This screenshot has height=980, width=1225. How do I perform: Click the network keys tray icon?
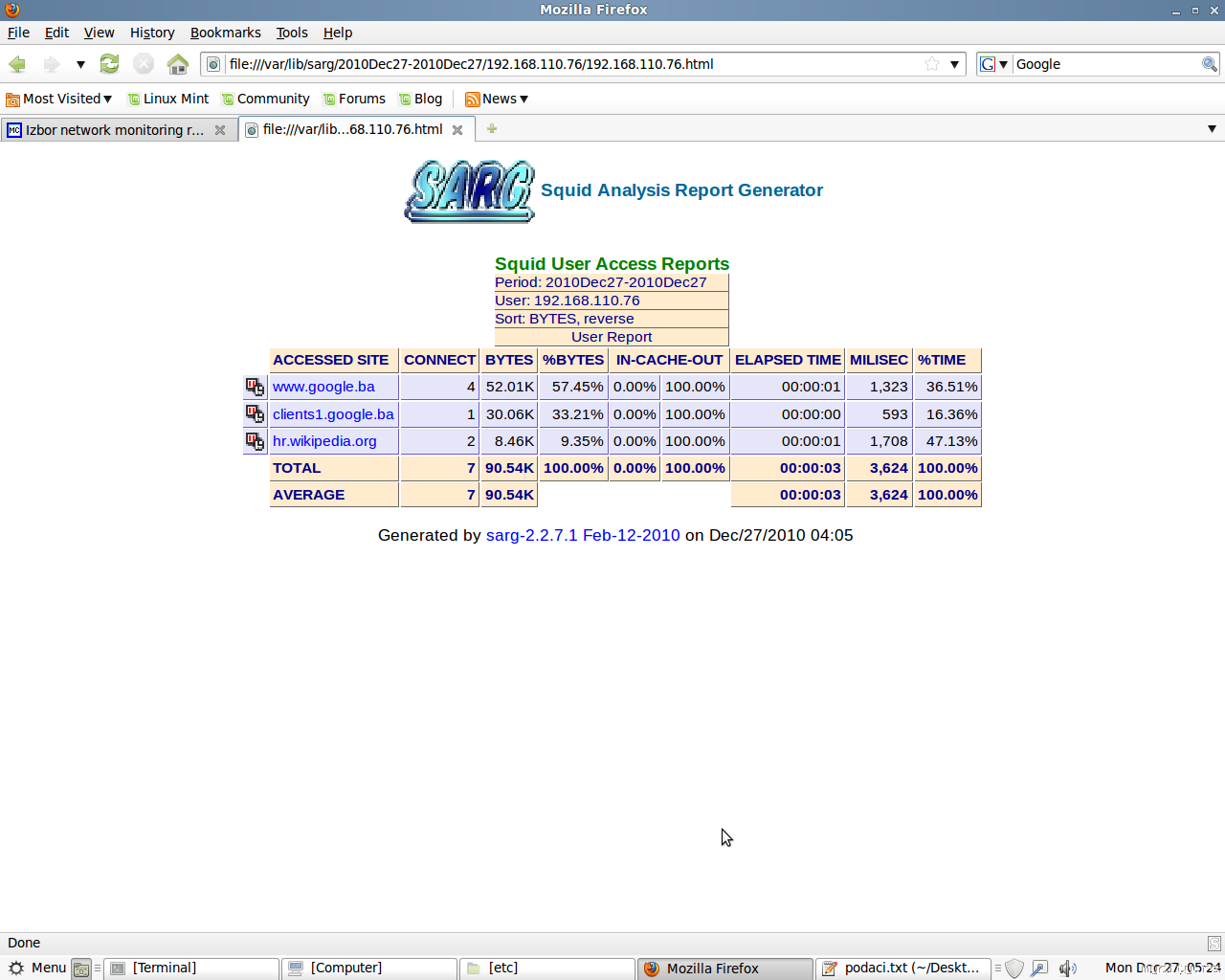pos(1040,969)
